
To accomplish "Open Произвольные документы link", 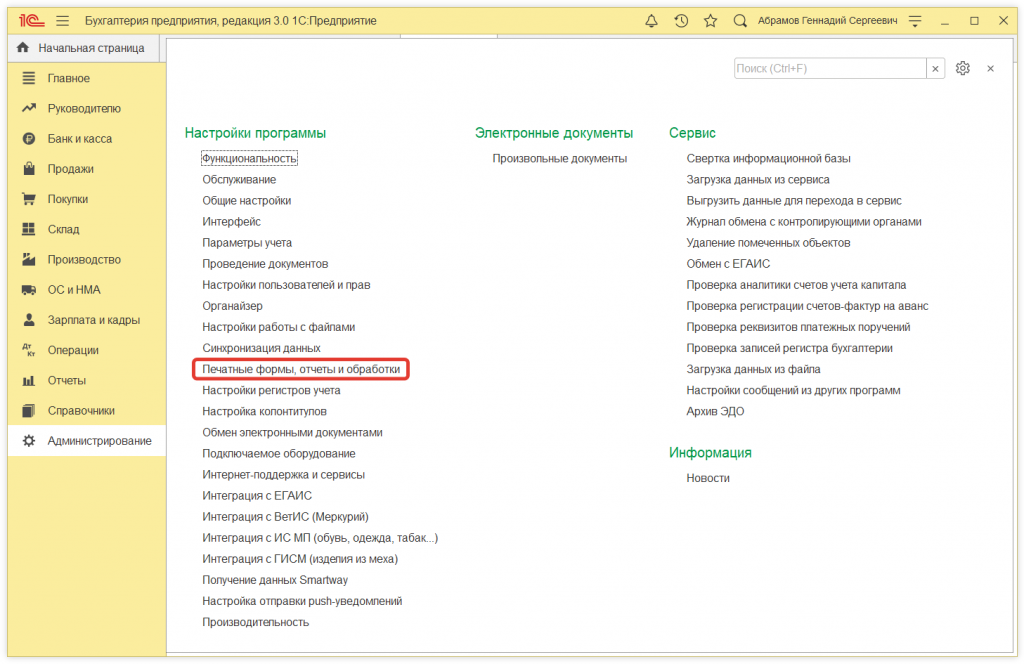I will coord(559,158).
